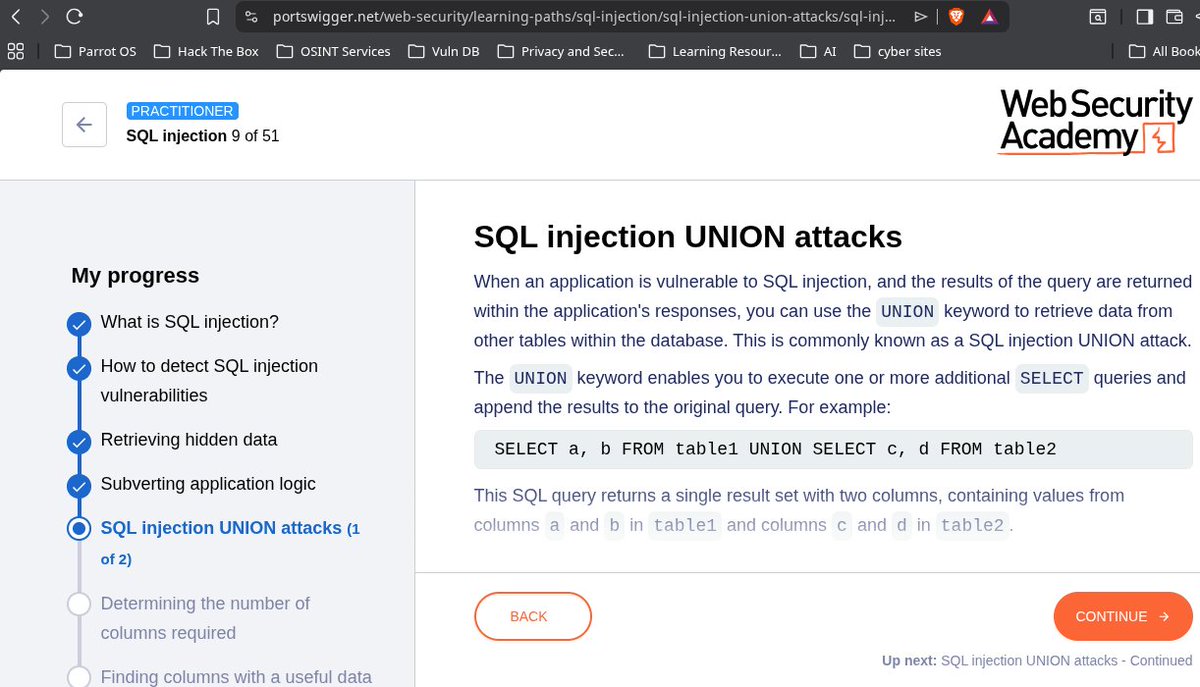Go forward in browser history
Screen dimensions: 1200x687
coord(43,17)
